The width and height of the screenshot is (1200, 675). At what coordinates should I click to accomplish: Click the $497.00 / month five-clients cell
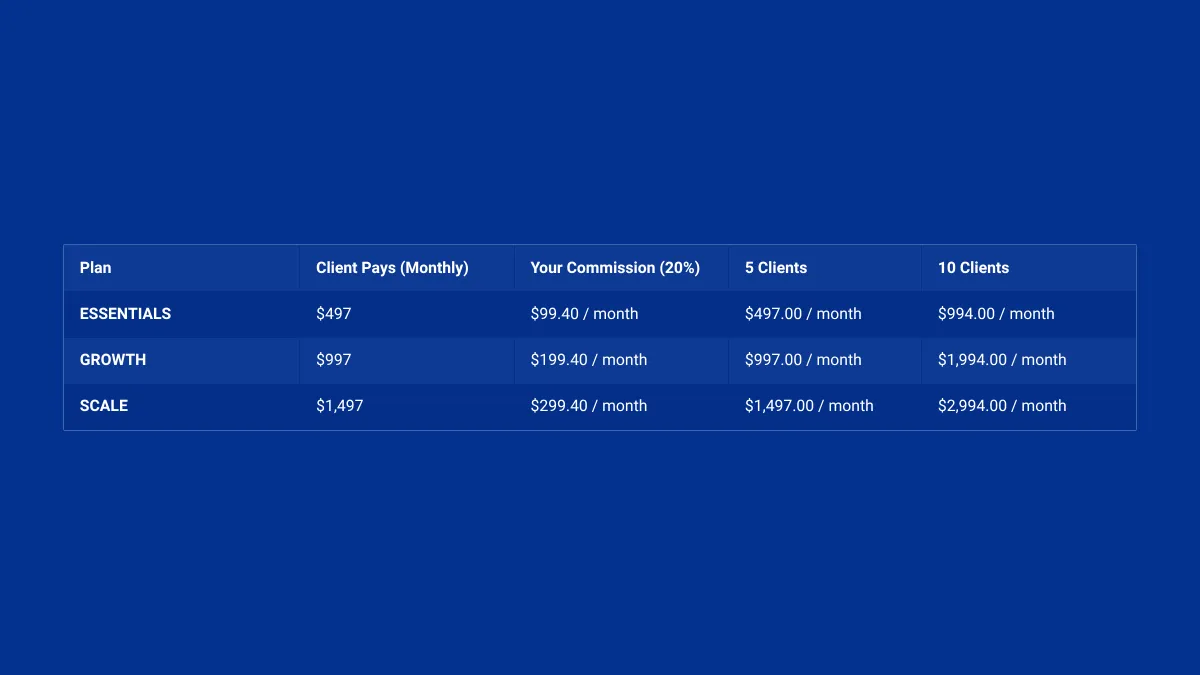[x=825, y=314]
